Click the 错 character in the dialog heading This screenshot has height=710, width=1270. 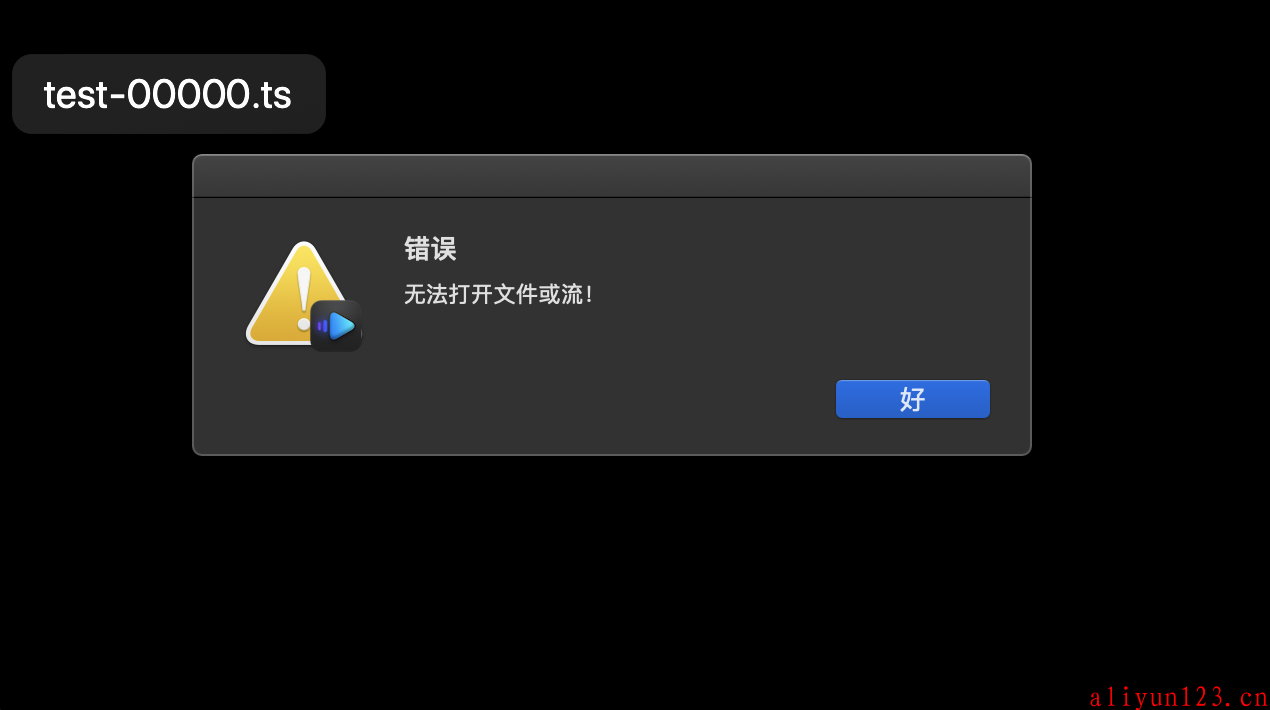coord(417,249)
